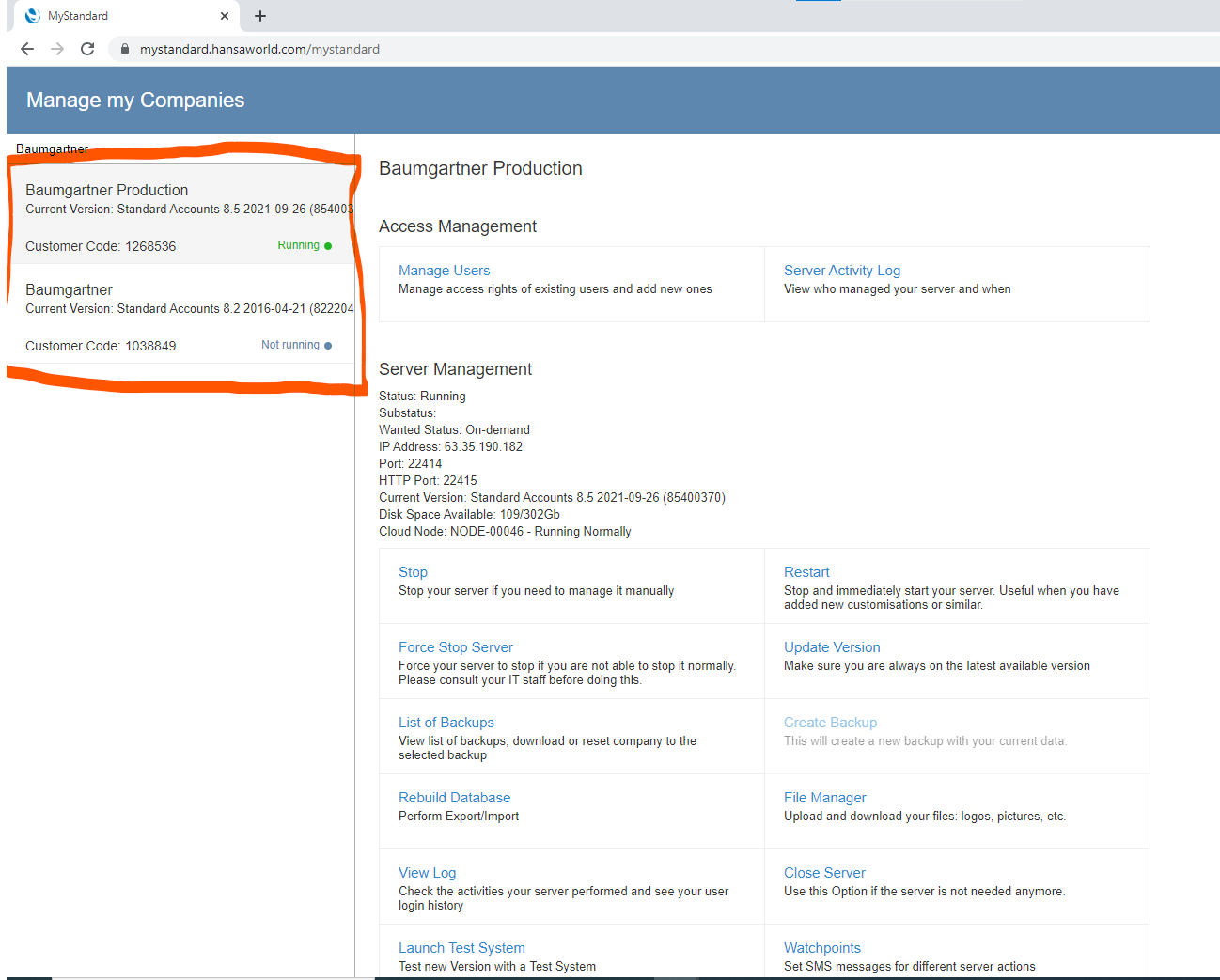Click the Customer Code: 1268536 text
This screenshot has height=980, width=1220.
click(101, 246)
